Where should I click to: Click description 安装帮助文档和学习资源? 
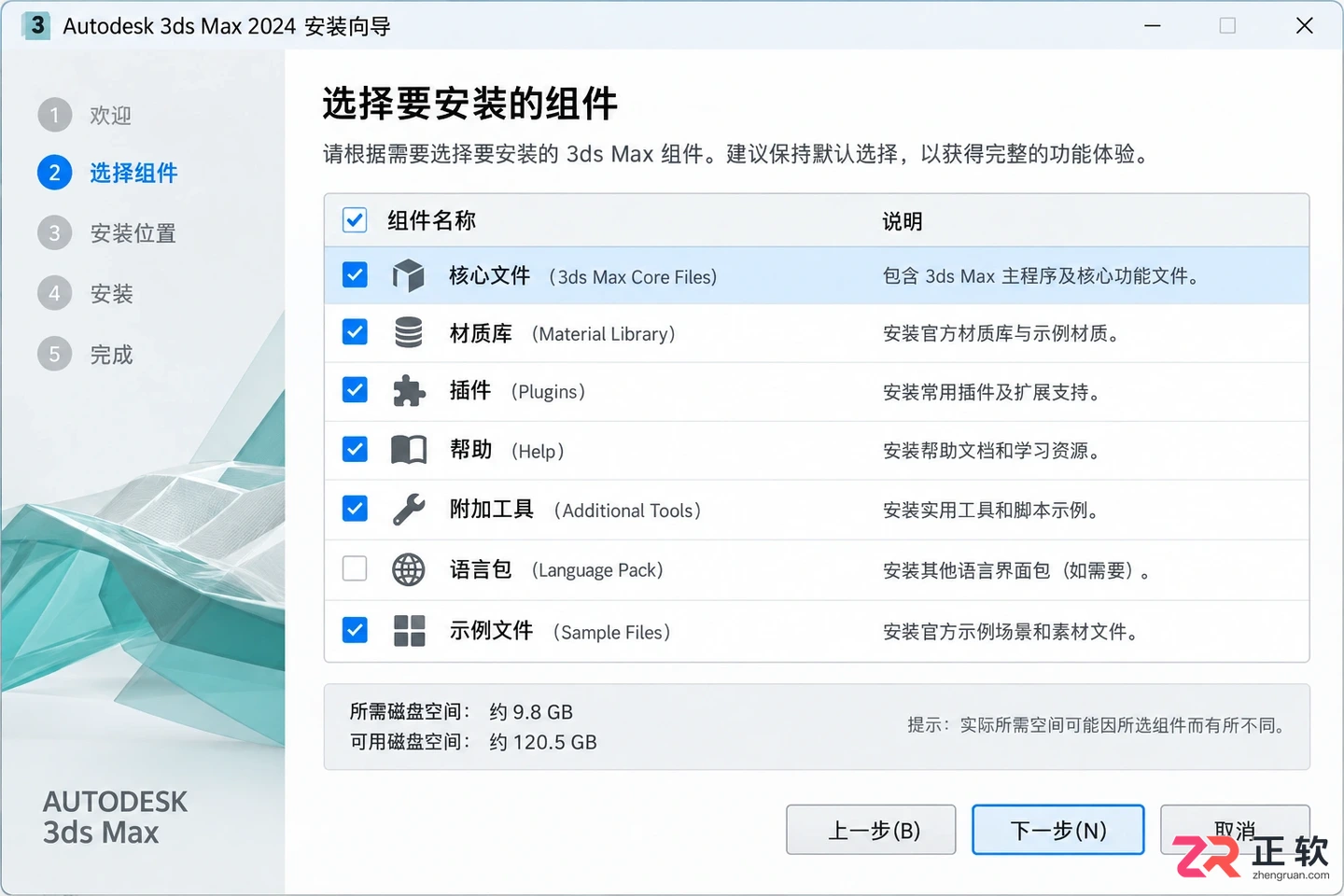click(x=991, y=451)
